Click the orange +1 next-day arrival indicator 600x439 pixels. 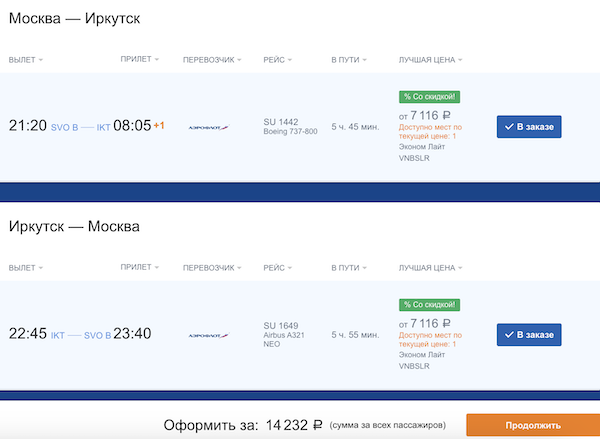[159, 126]
